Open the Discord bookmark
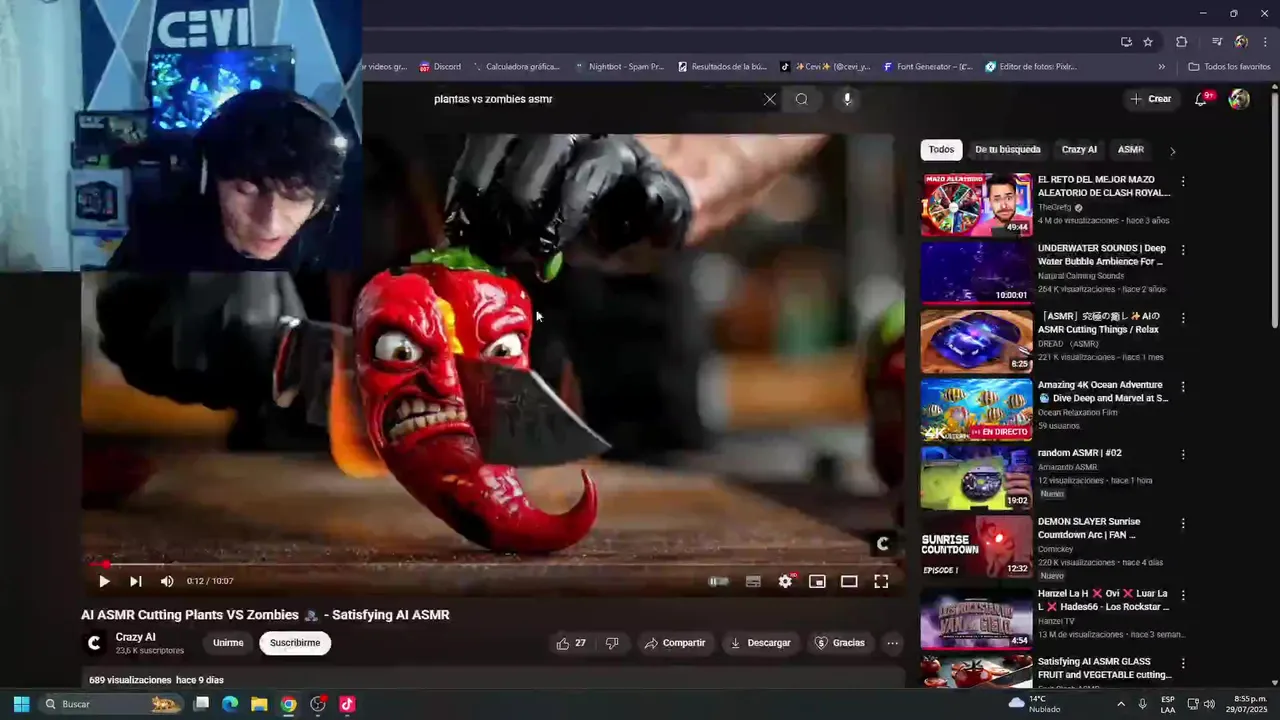1280x720 pixels. pyautogui.click(x=440, y=67)
